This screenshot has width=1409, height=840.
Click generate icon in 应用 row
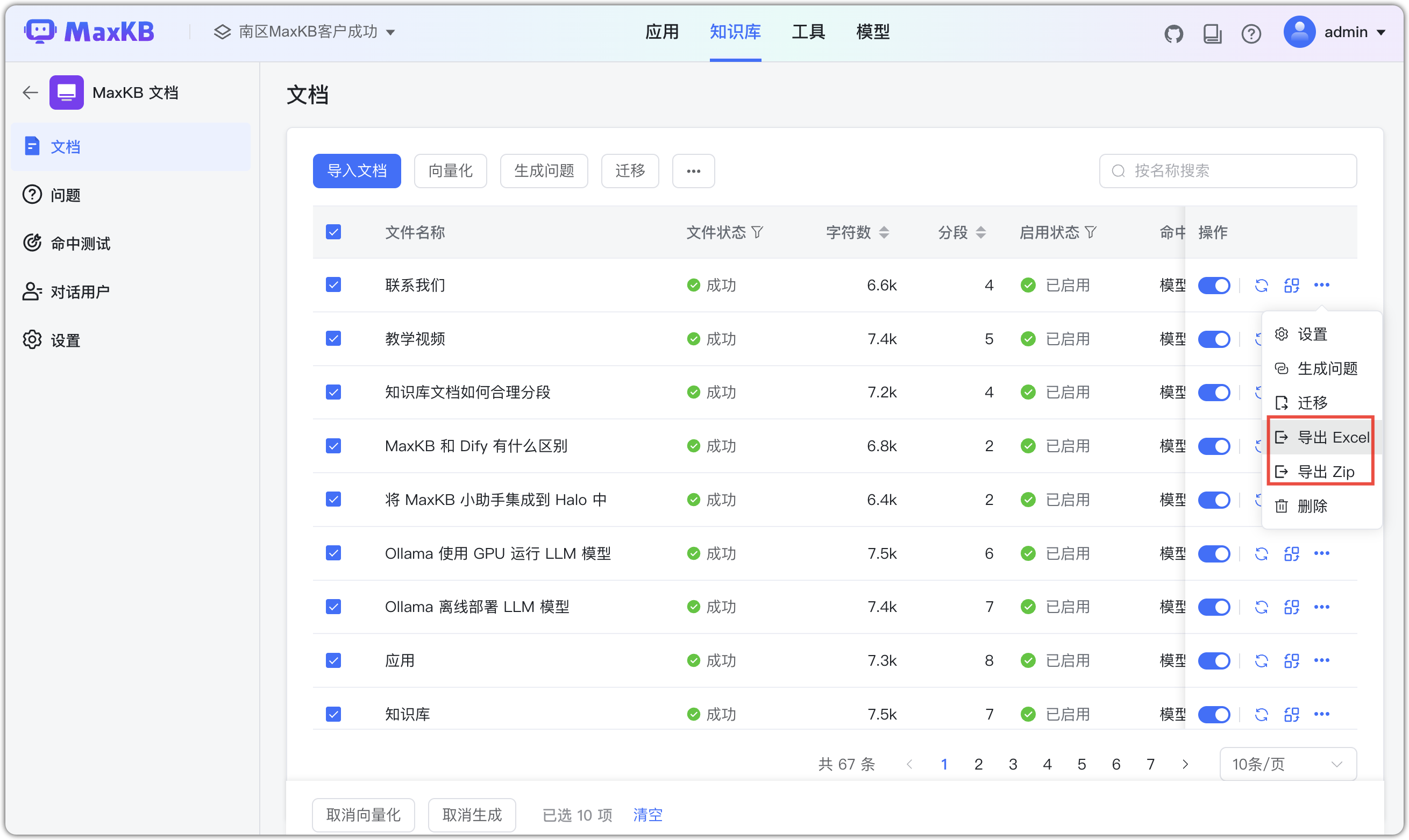tap(1291, 660)
